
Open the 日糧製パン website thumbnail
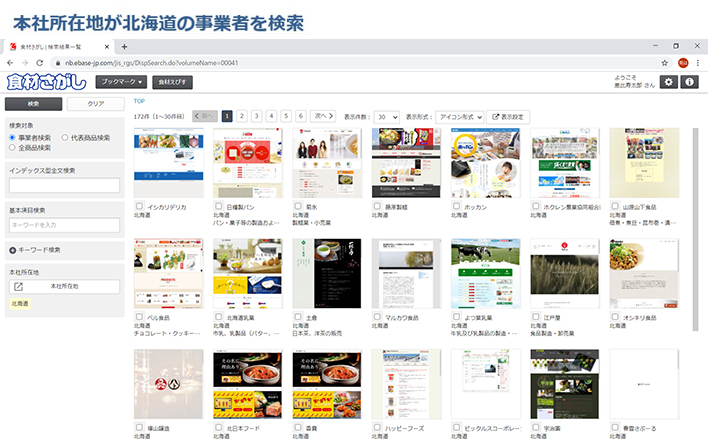(x=248, y=163)
